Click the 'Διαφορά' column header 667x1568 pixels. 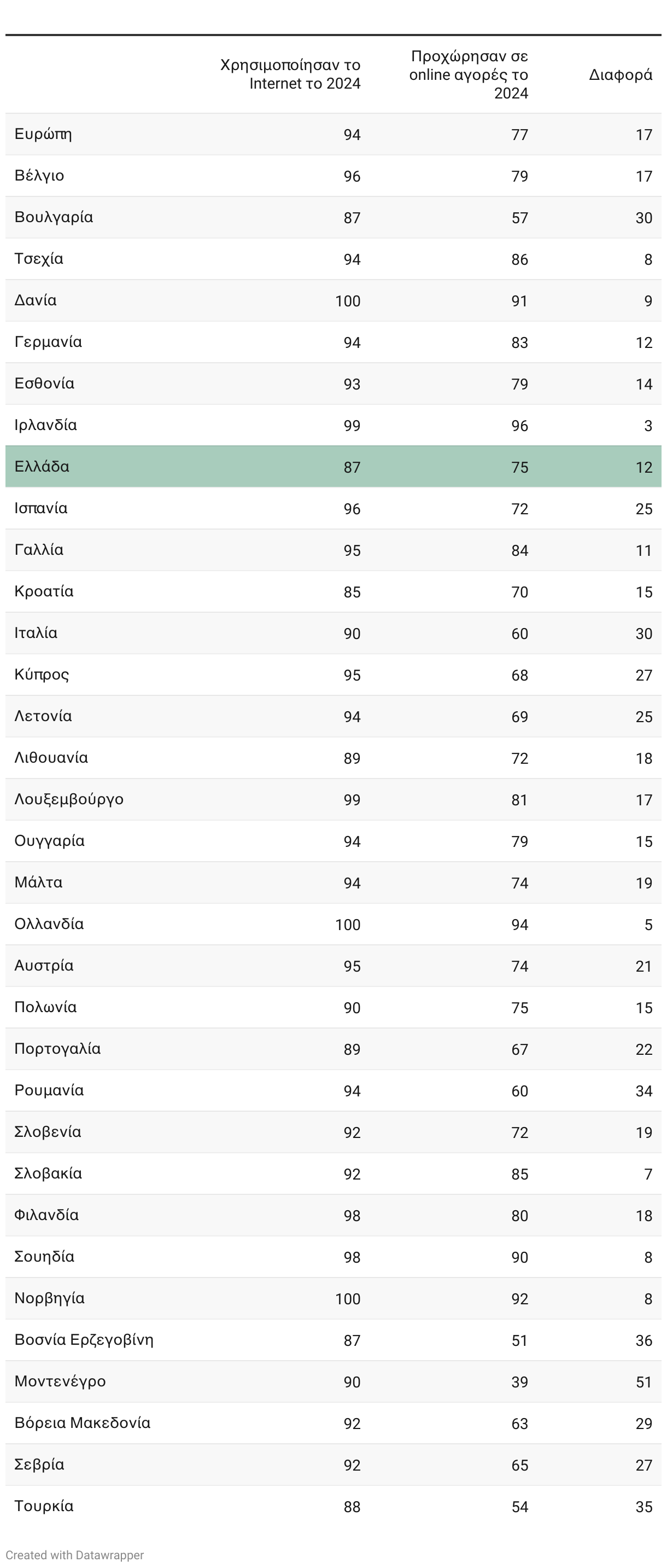coord(620,74)
